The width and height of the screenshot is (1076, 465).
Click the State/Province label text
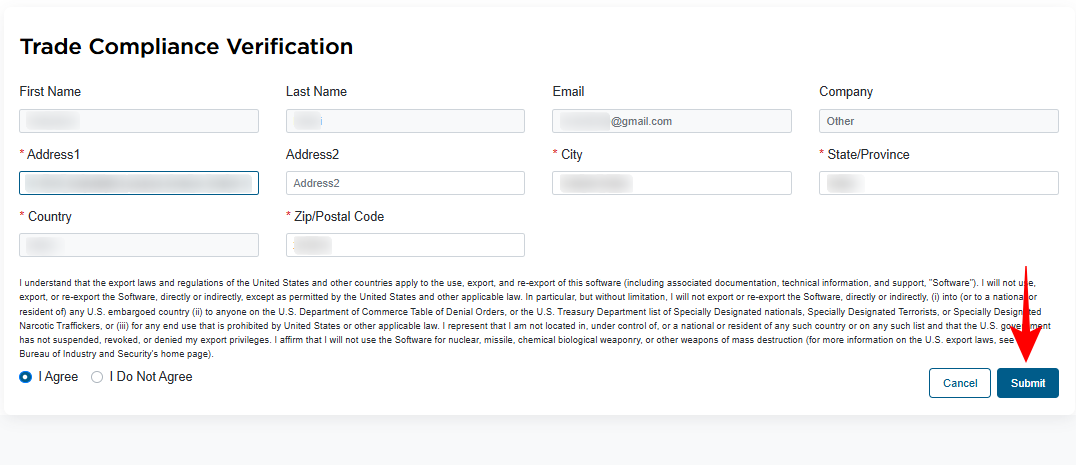click(868, 155)
